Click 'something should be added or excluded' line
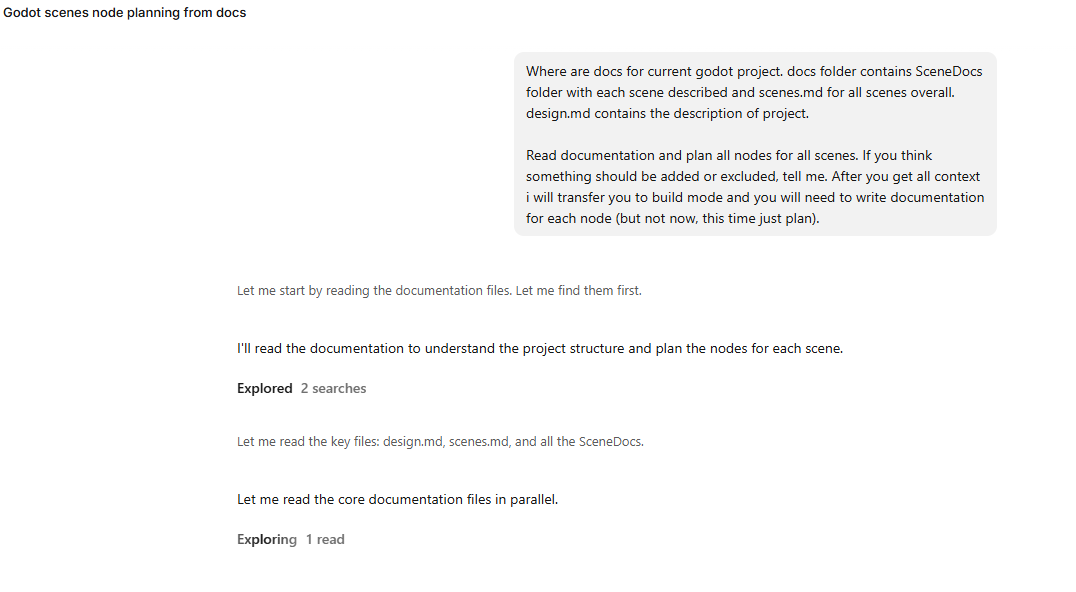Image resolution: width=1076 pixels, height=592 pixels. (x=753, y=176)
